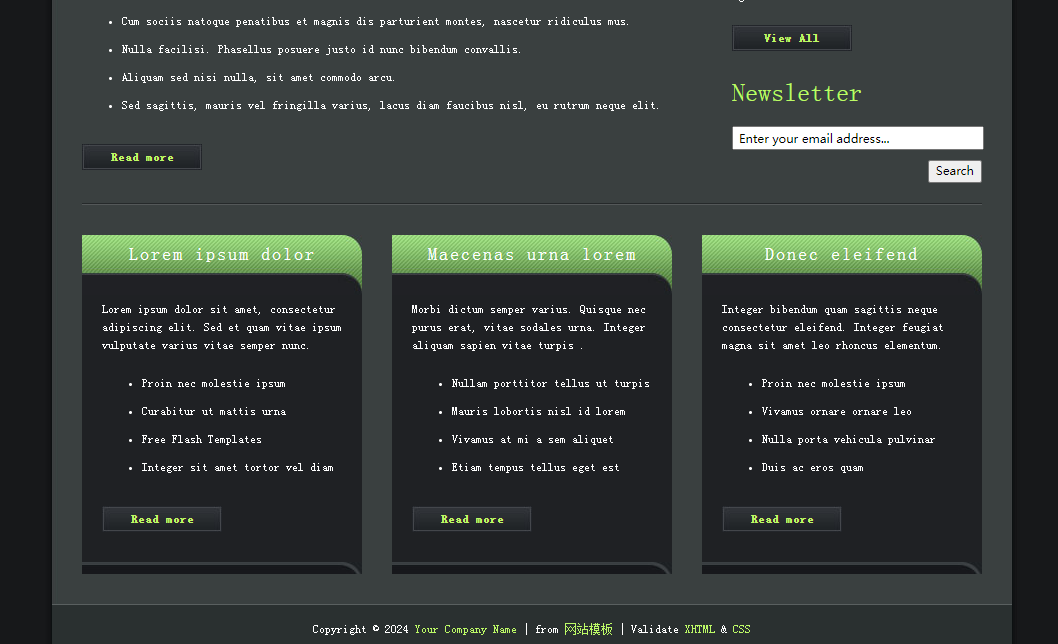
Task: Click the 'Nulla facilisi' bullet text
Action: (321, 49)
